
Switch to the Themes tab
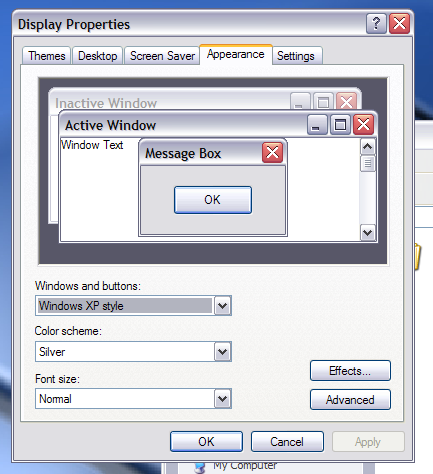(47, 56)
